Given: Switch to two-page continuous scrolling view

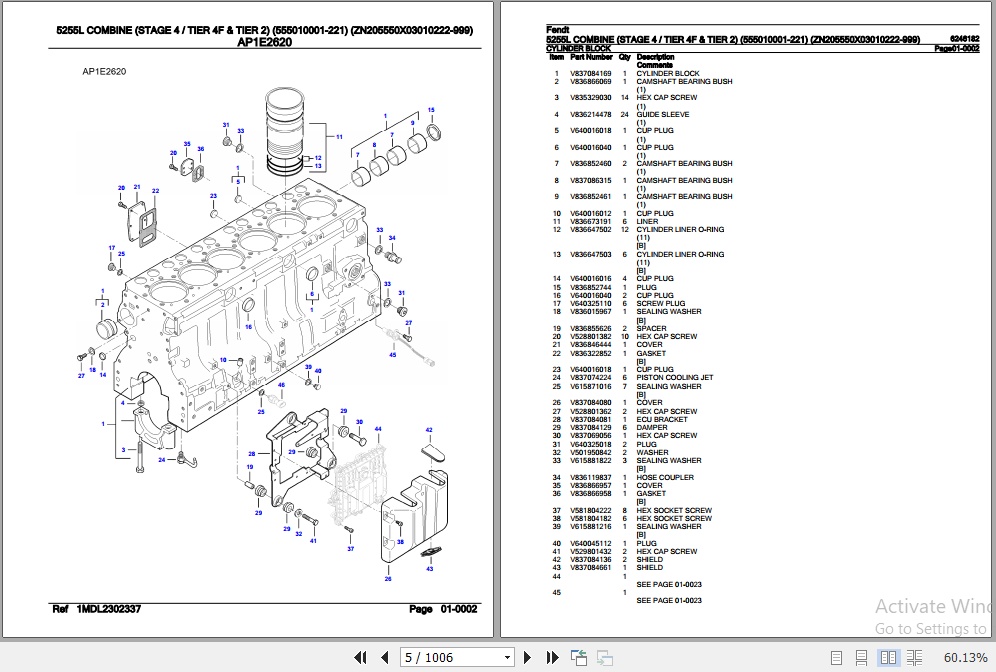Looking at the screenshot, I should click(915, 657).
